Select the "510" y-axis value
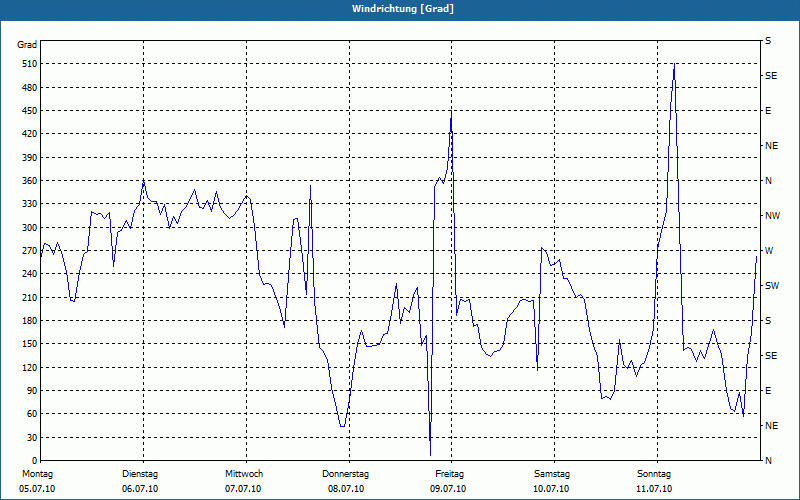 coord(30,64)
